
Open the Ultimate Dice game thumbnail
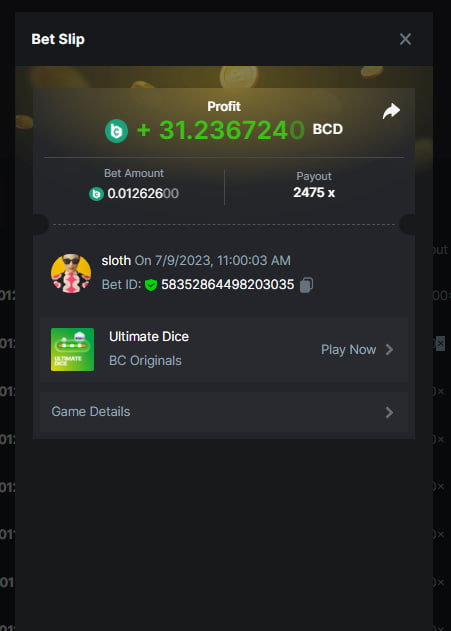[x=72, y=349]
